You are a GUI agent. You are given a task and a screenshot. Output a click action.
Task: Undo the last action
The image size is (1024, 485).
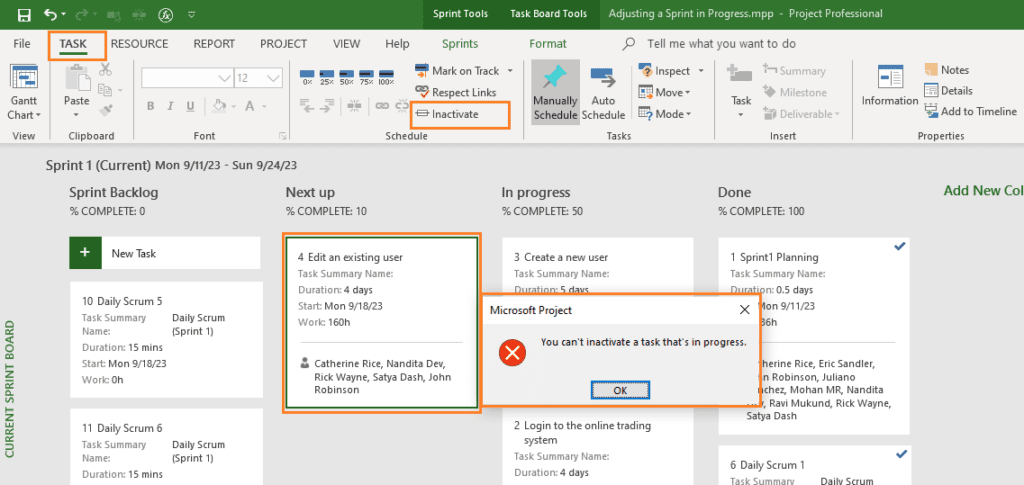click(x=50, y=14)
